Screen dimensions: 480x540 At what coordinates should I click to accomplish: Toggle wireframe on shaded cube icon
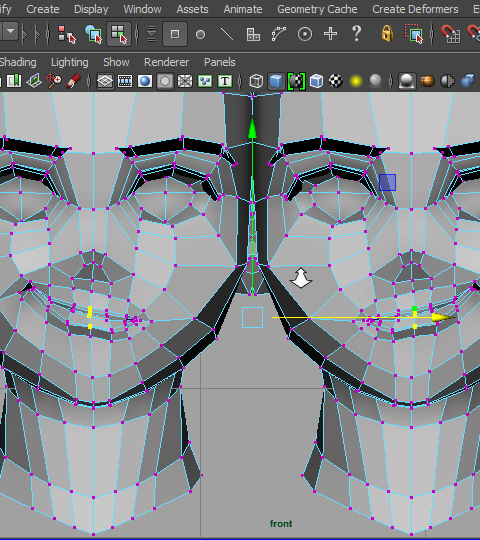coord(316,81)
